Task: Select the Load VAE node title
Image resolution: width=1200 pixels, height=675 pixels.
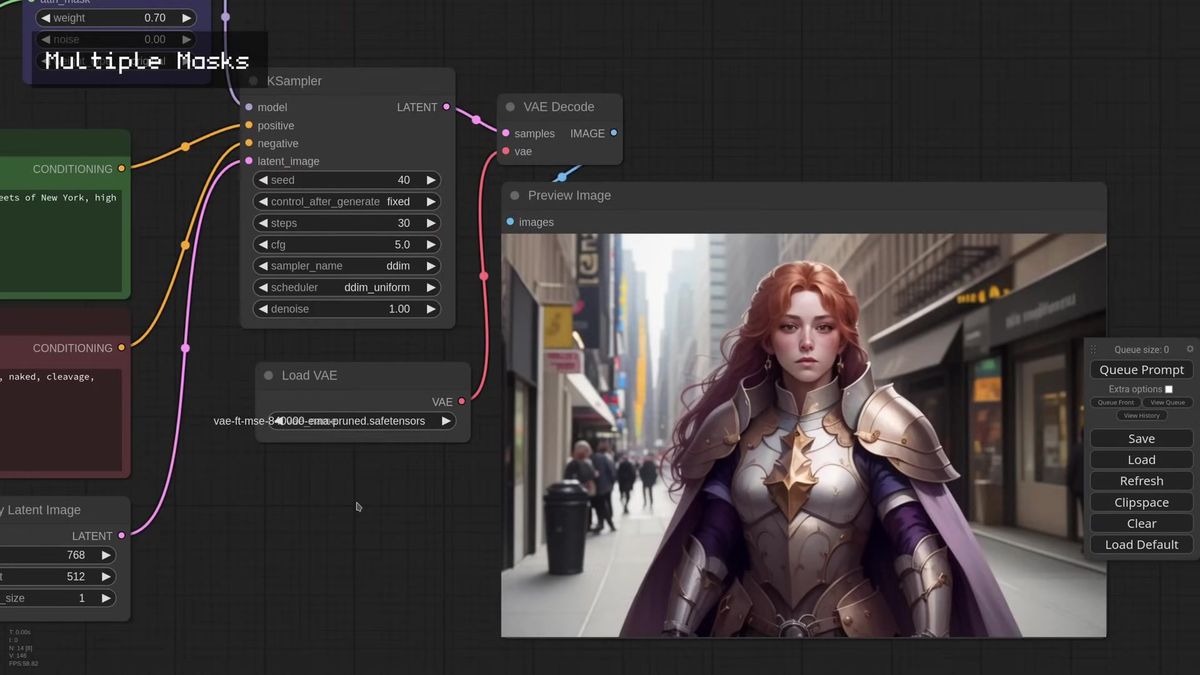Action: point(309,376)
